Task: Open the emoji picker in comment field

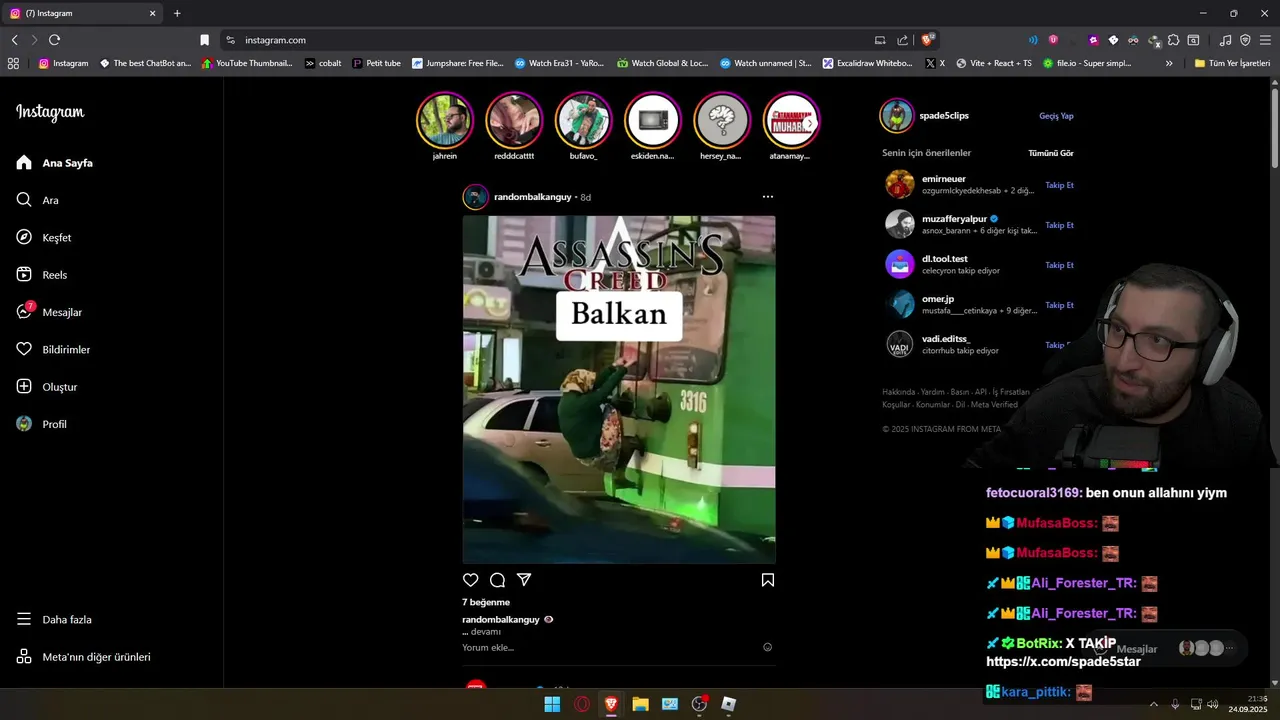Action: [x=768, y=647]
